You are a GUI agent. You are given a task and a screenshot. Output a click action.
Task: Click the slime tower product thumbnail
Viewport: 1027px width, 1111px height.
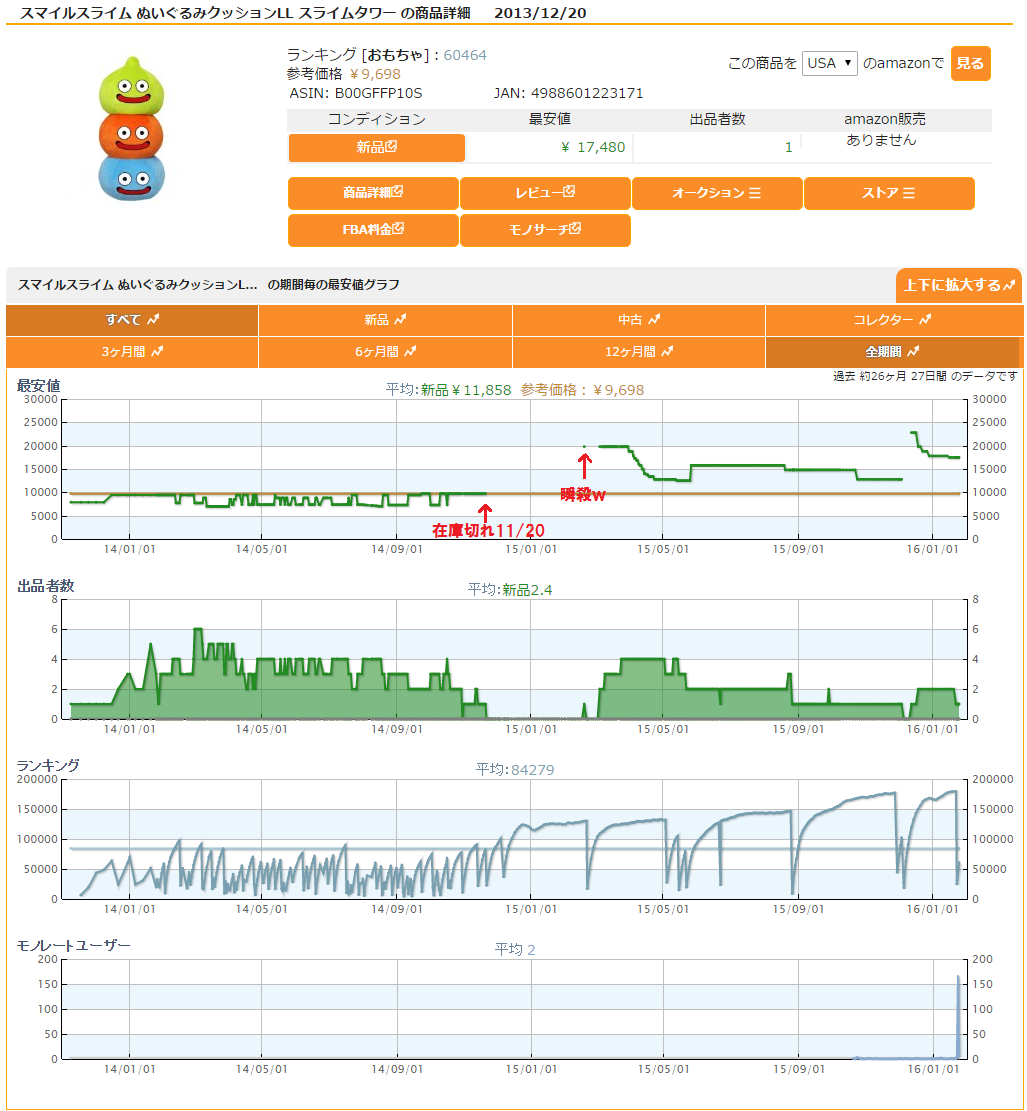click(131, 129)
